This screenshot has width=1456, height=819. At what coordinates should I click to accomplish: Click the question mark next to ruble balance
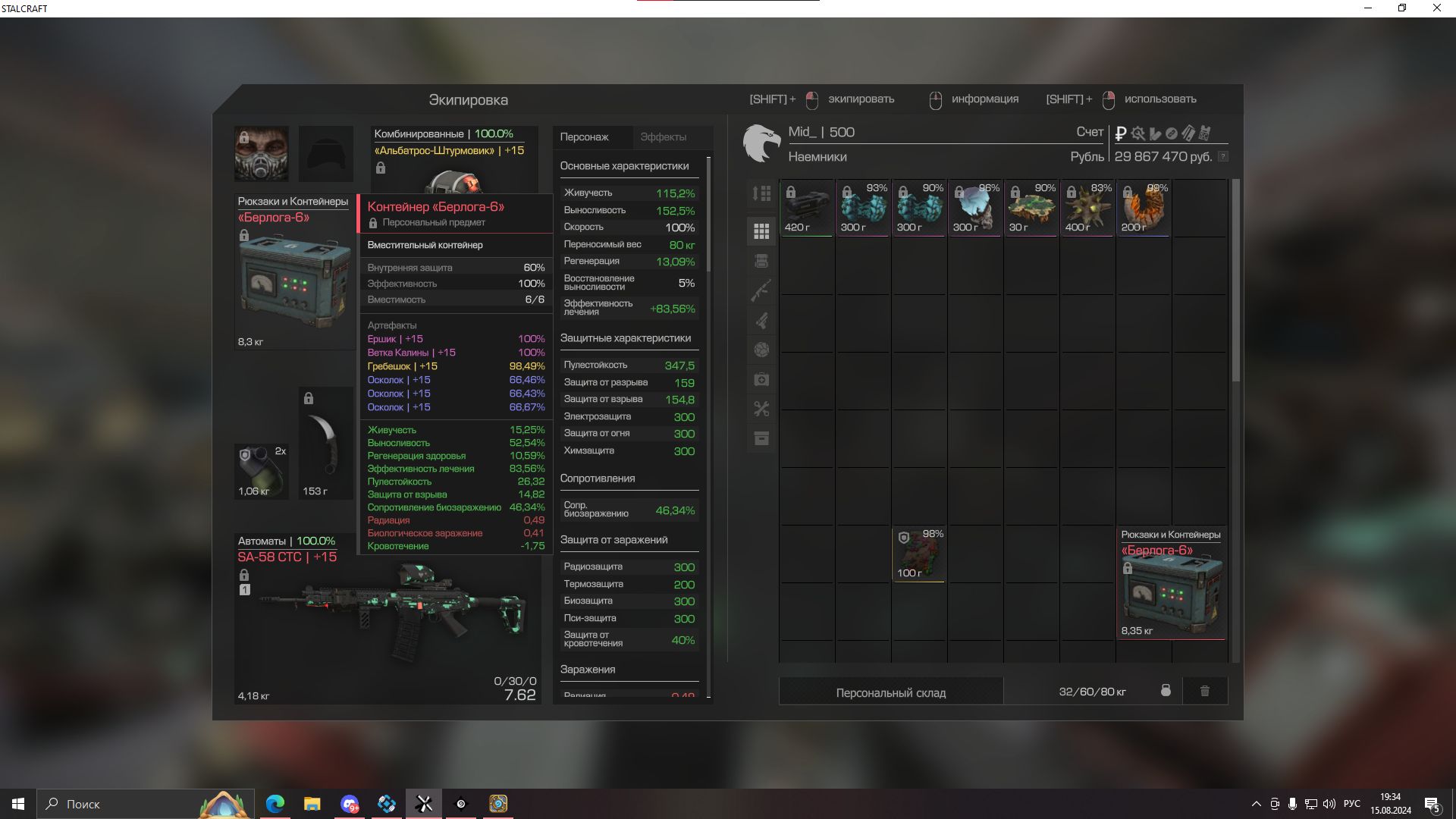pos(1222,156)
